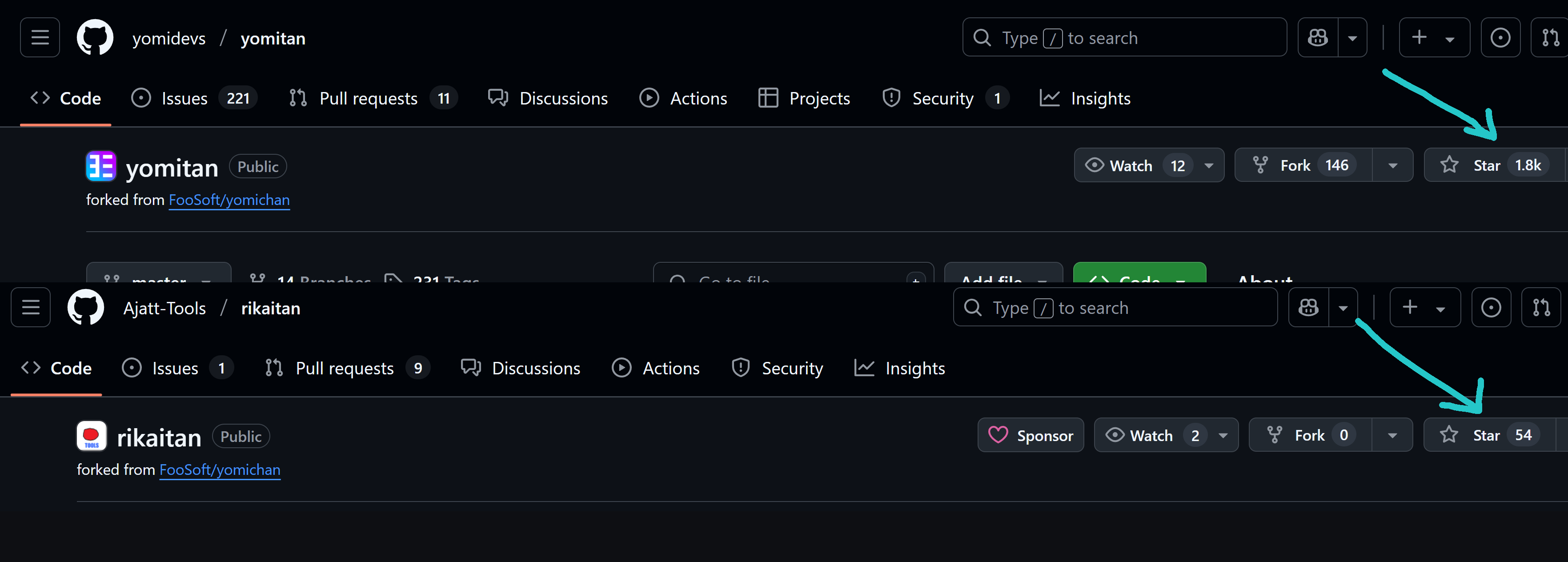
Task: Open the create new plus dropdown in yomitan header
Action: (1434, 38)
